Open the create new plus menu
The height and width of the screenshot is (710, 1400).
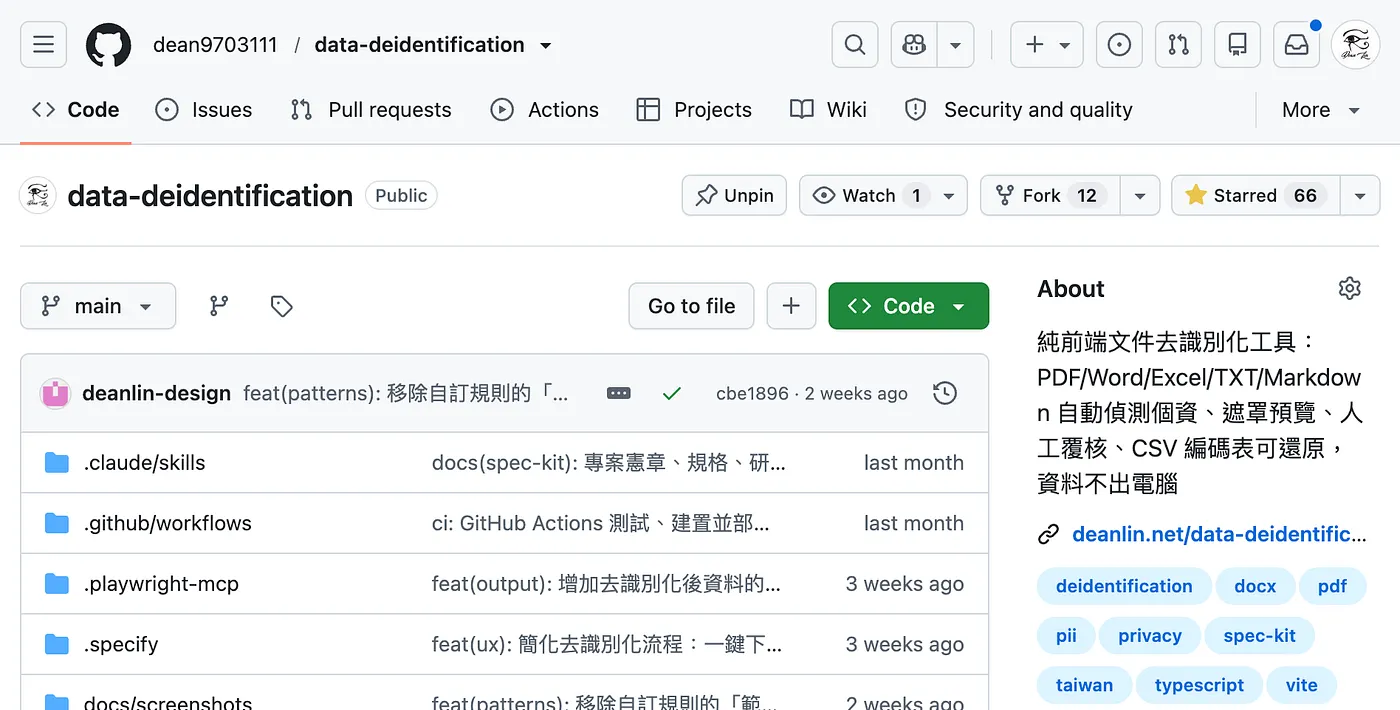click(x=1047, y=45)
